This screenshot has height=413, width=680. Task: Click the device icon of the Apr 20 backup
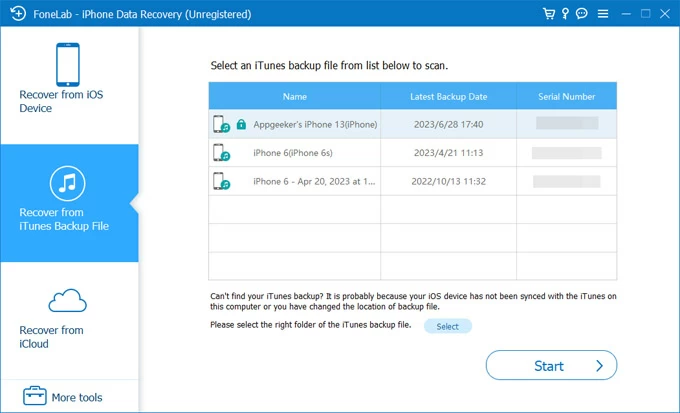click(221, 181)
